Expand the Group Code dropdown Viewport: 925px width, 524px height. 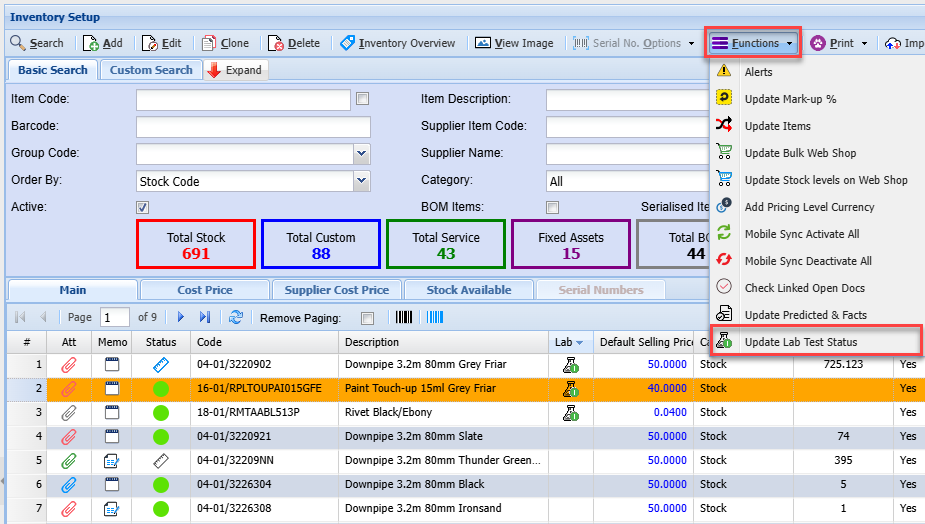tap(361, 154)
